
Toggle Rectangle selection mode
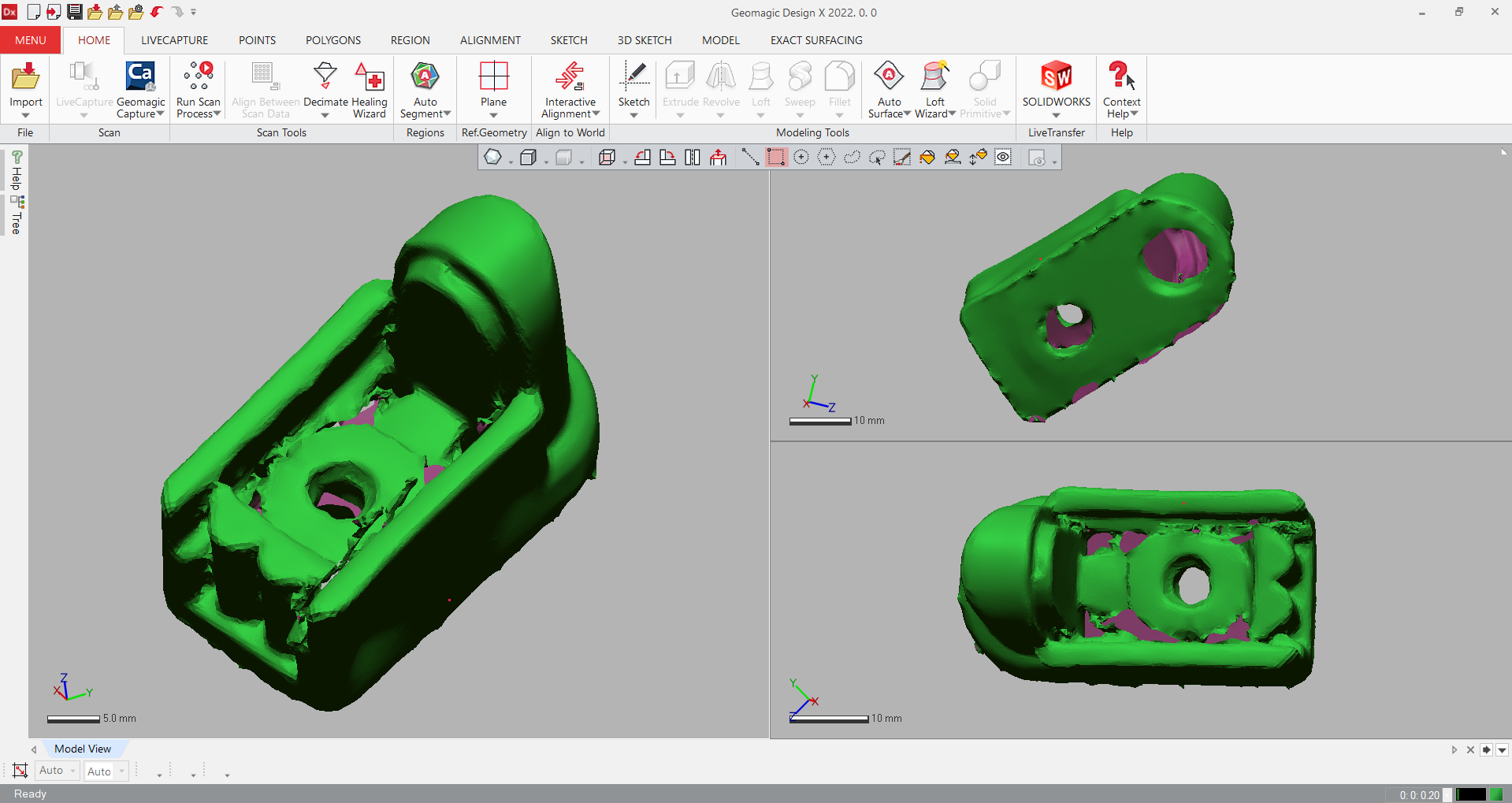776,158
